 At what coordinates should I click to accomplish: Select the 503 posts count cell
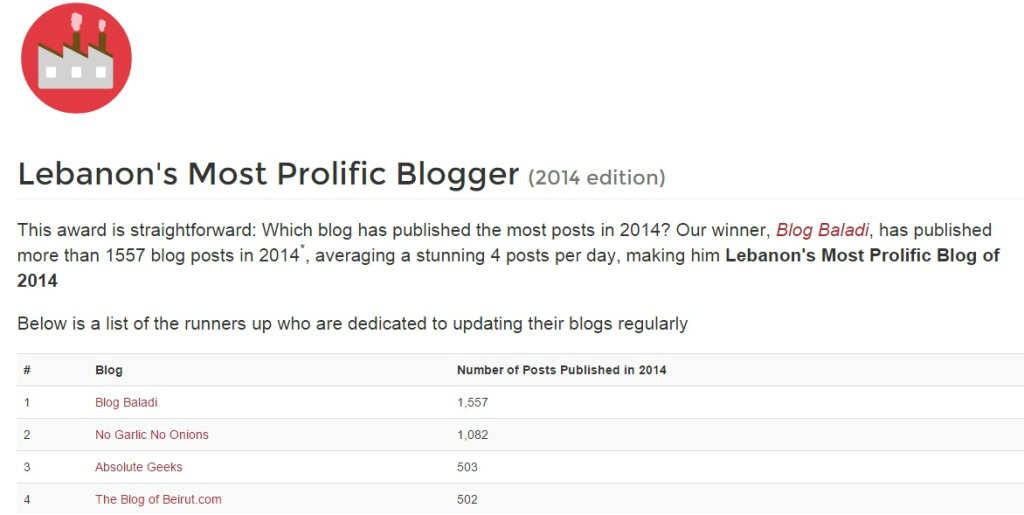coord(467,467)
